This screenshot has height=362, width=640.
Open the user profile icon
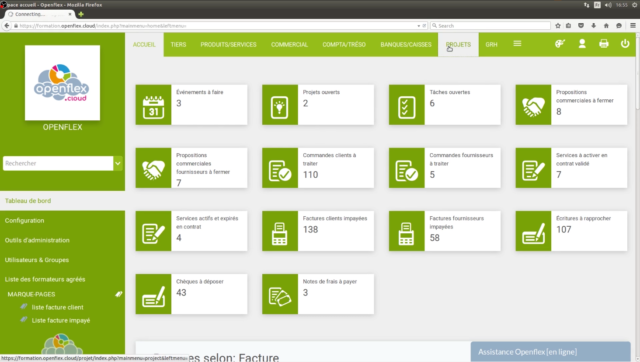tap(582, 44)
